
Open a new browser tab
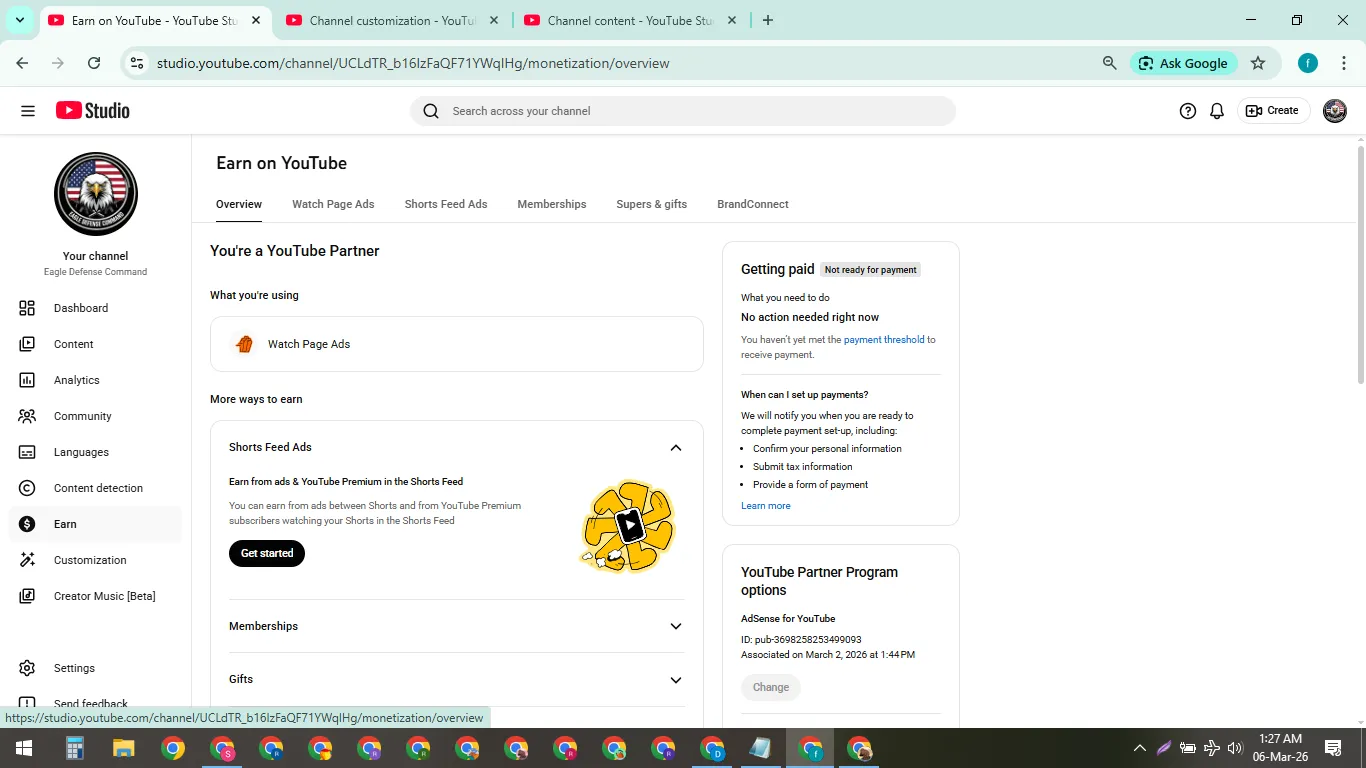click(x=768, y=20)
